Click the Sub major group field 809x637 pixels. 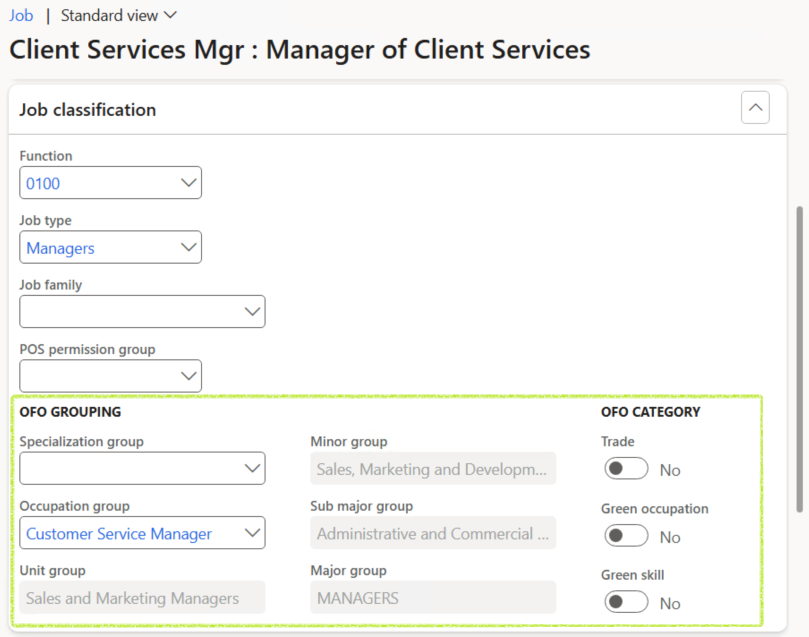433,533
